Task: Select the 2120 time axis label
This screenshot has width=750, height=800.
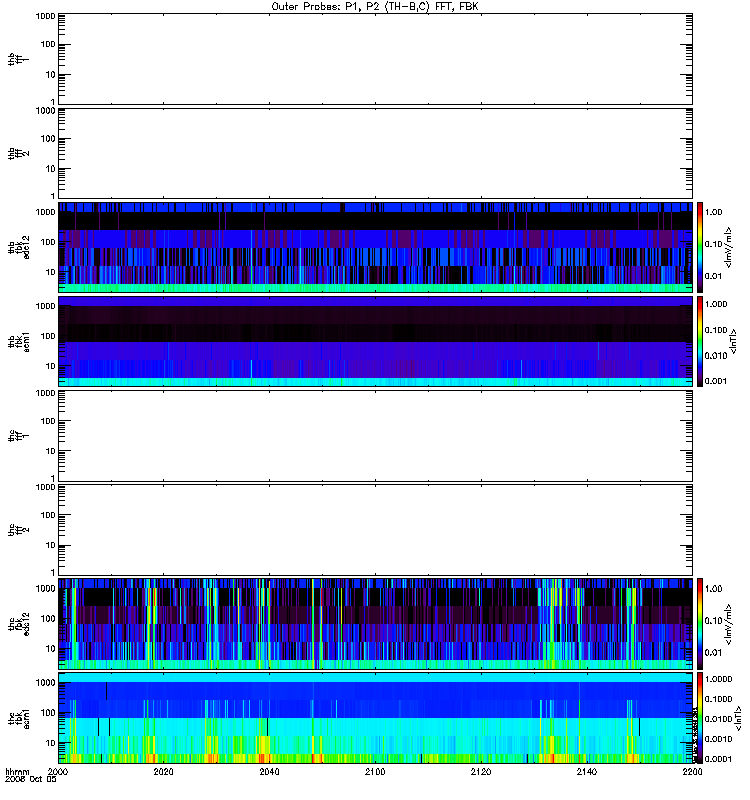Action: [x=481, y=771]
